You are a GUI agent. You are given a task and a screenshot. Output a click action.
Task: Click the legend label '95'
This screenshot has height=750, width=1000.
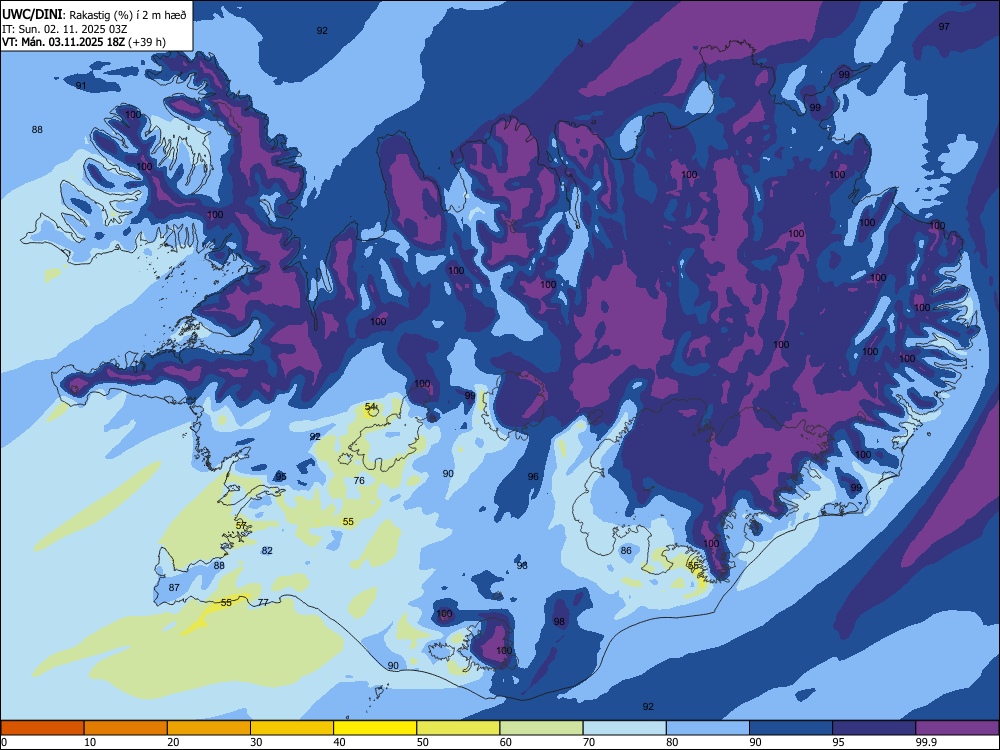[x=838, y=742]
